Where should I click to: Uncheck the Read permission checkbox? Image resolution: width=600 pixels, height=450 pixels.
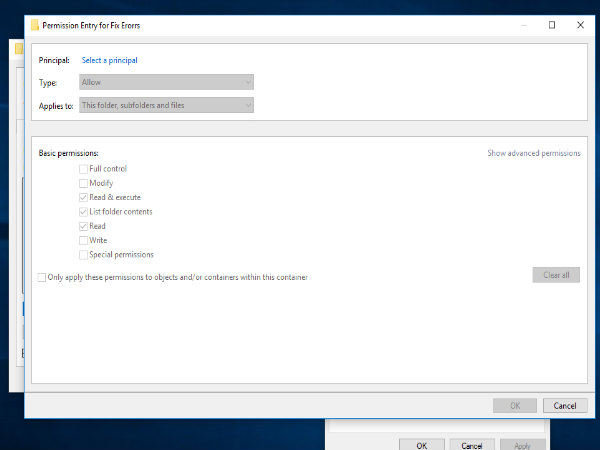coord(83,226)
